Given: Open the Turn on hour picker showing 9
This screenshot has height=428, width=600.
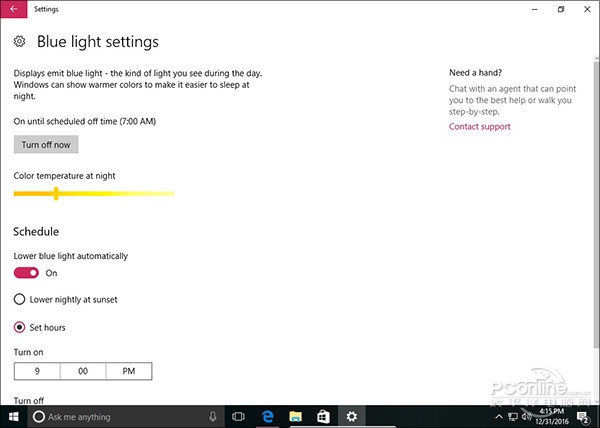Looking at the screenshot, I should tap(37, 371).
